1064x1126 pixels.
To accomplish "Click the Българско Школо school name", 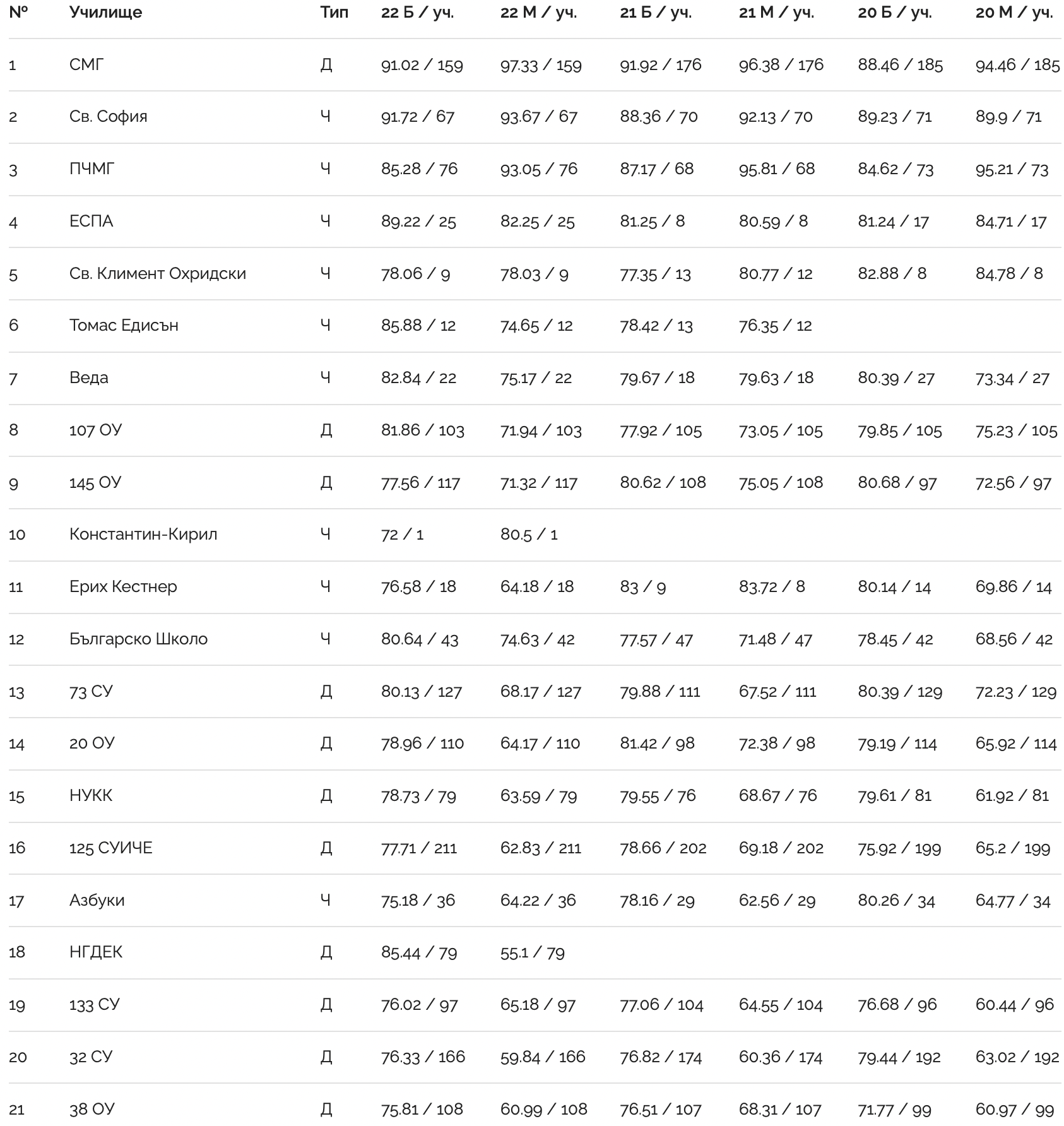I will [138, 639].
